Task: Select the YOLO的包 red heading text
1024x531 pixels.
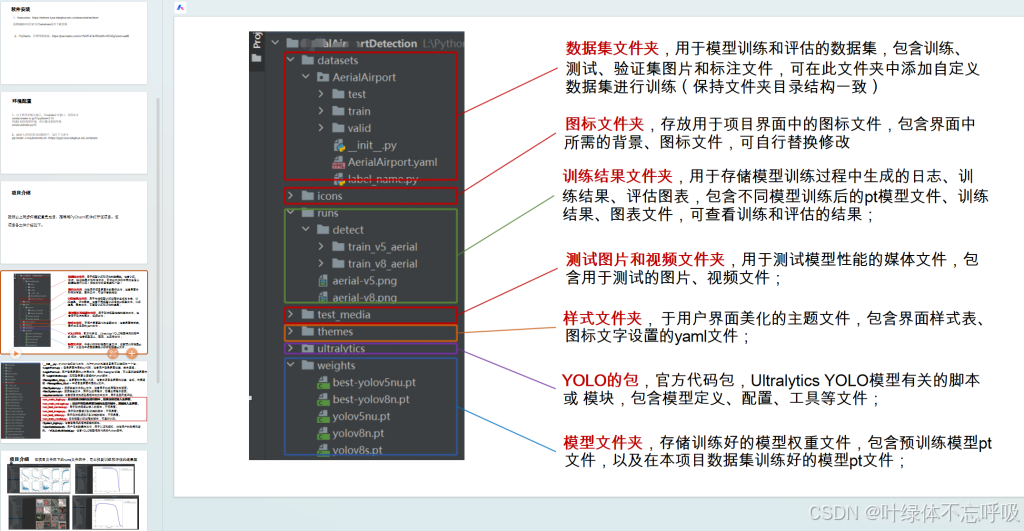Action: [600, 380]
